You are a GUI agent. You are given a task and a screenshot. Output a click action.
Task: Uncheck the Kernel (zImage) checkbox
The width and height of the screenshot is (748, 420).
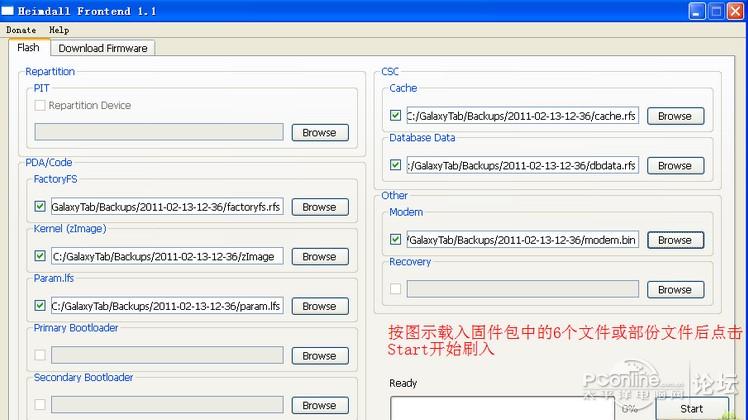40,256
